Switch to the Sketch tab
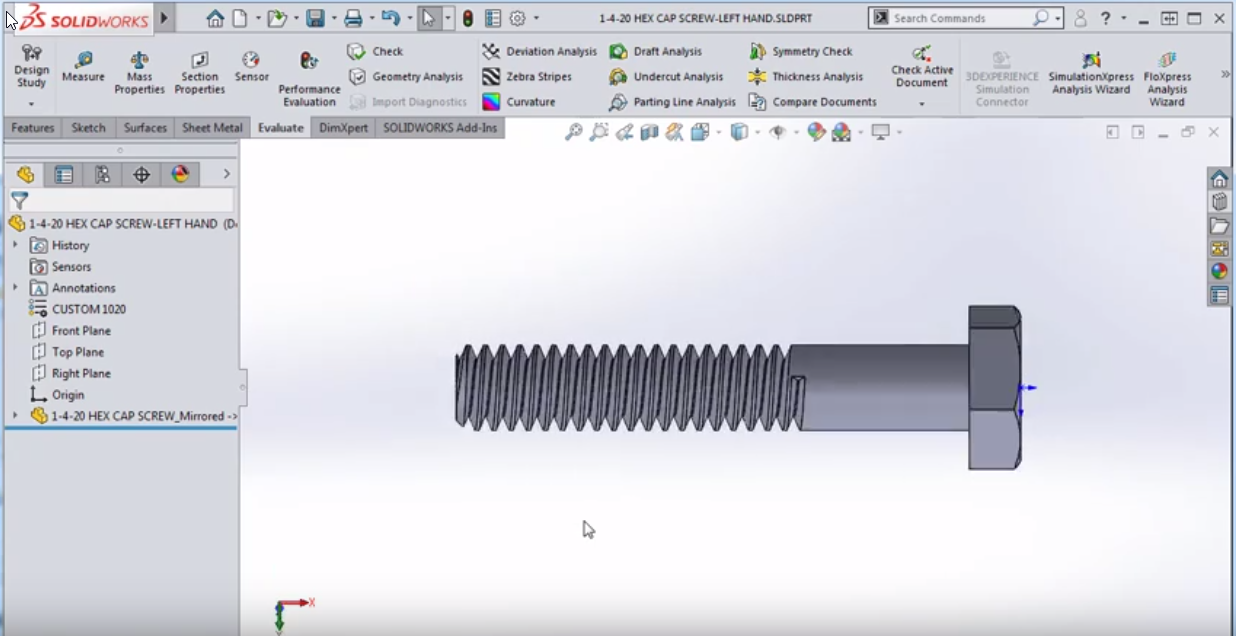This screenshot has height=636, width=1236. click(x=89, y=128)
